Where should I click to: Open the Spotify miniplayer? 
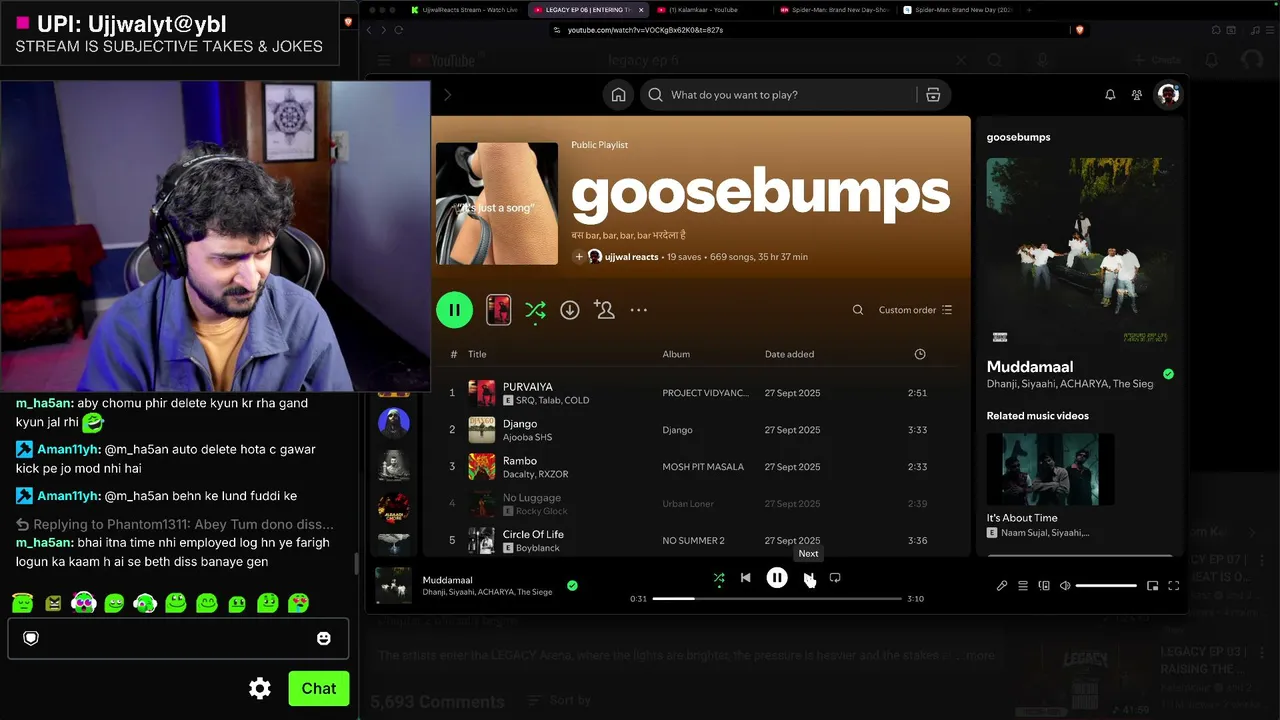click(x=1152, y=586)
